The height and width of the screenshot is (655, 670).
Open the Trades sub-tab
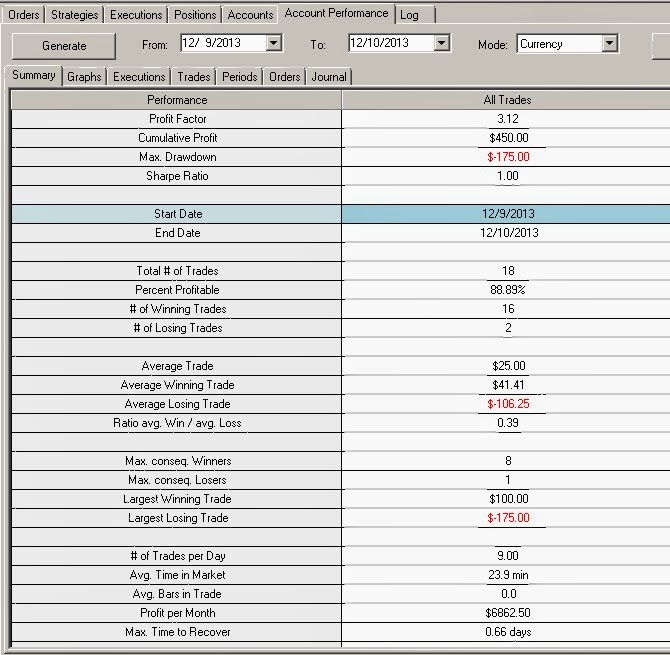click(x=194, y=77)
